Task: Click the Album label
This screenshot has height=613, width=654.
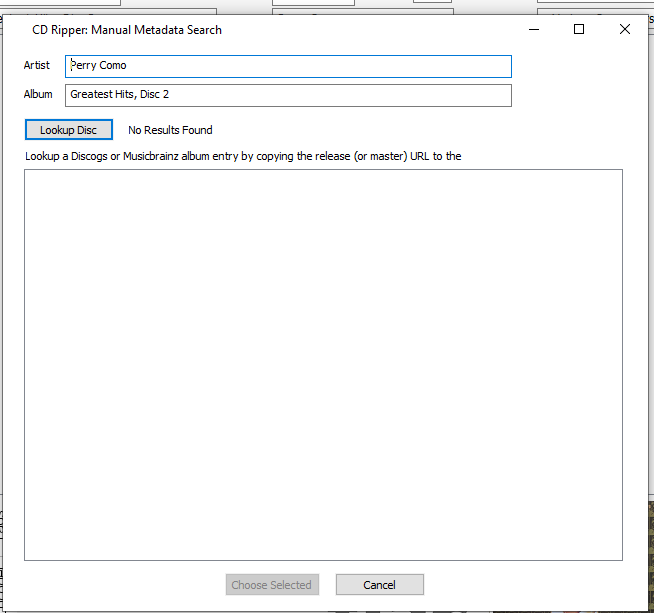Action: (38, 95)
